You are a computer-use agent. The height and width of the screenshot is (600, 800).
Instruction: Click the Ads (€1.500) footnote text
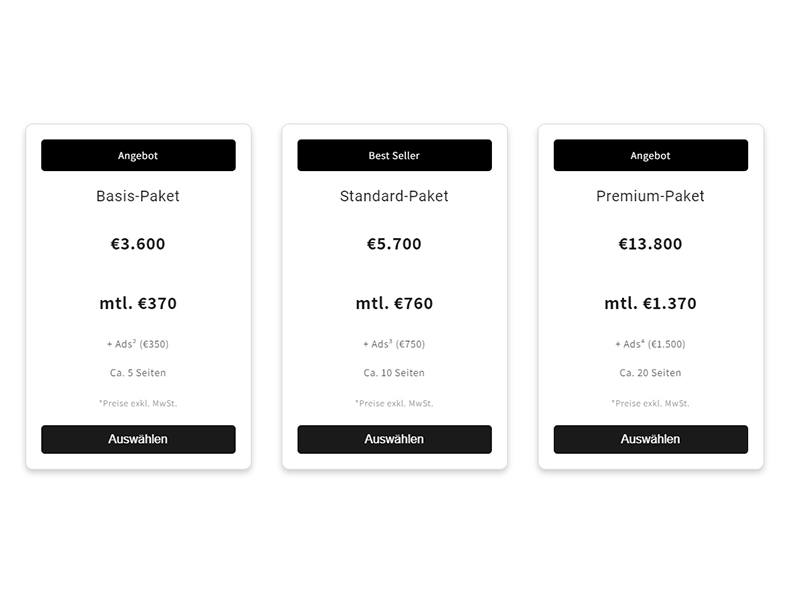650,344
